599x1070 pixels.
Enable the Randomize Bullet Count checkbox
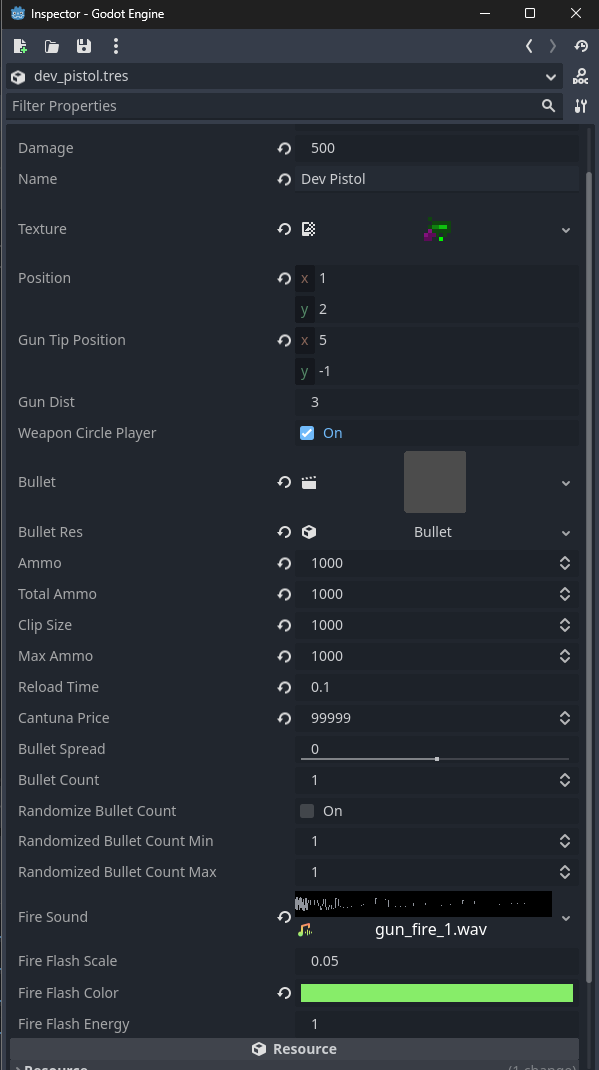pos(307,811)
